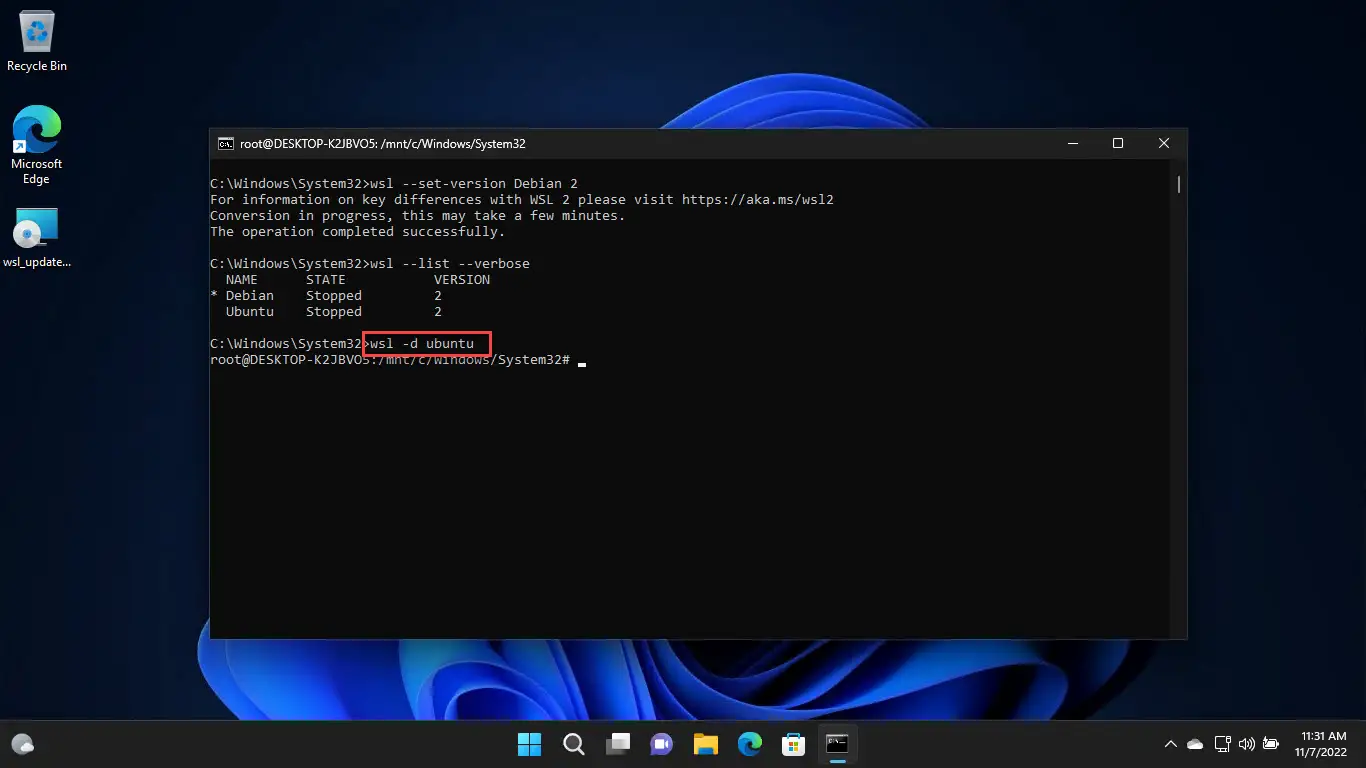Click the terminal window vertical scrollbar thumb

(x=1179, y=185)
